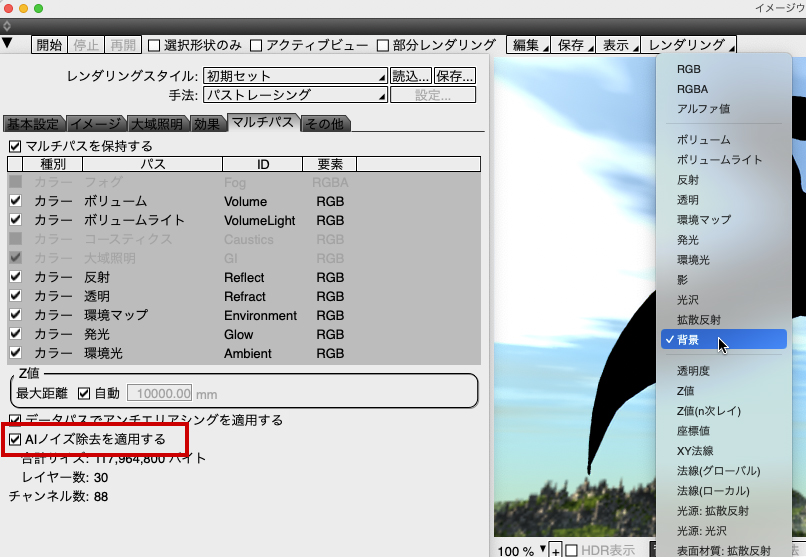Viewport: 806px width, 557px height.
Task: Open the 保存 popup menu
Action: [x=573, y=45]
